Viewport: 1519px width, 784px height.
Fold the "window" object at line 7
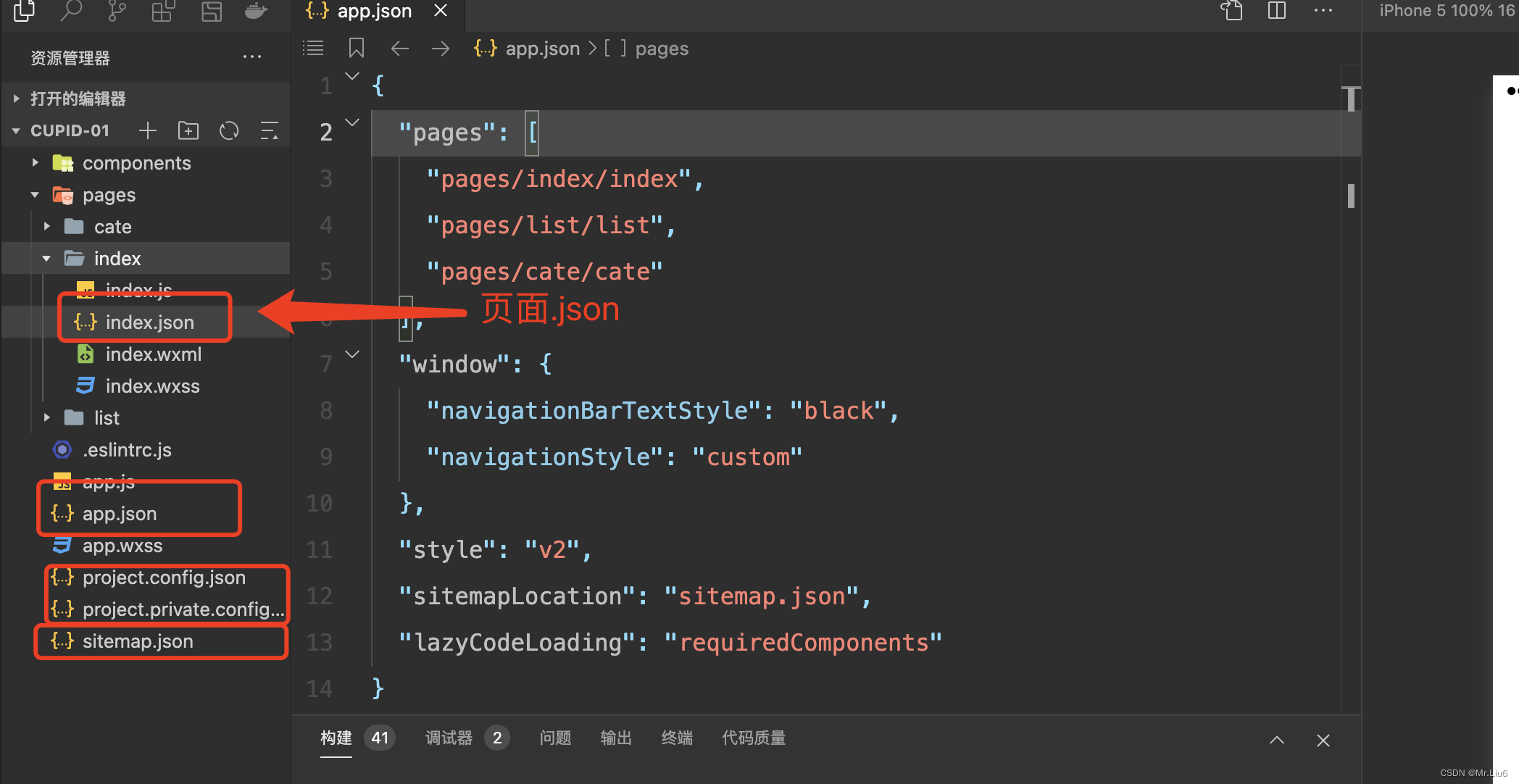(x=352, y=354)
